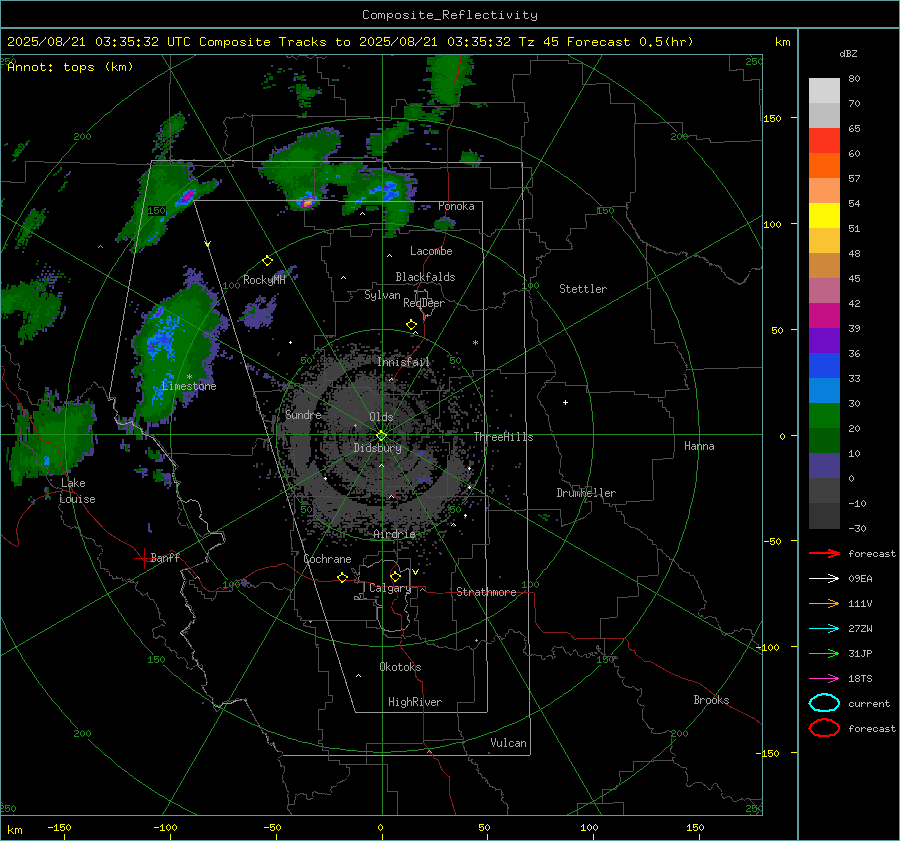Click the yellow diamond marker above Calgary
The image size is (900, 841).
pyautogui.click(x=395, y=576)
